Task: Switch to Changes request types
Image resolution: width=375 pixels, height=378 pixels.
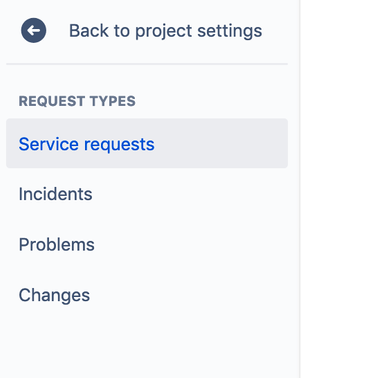Action: pos(147,295)
